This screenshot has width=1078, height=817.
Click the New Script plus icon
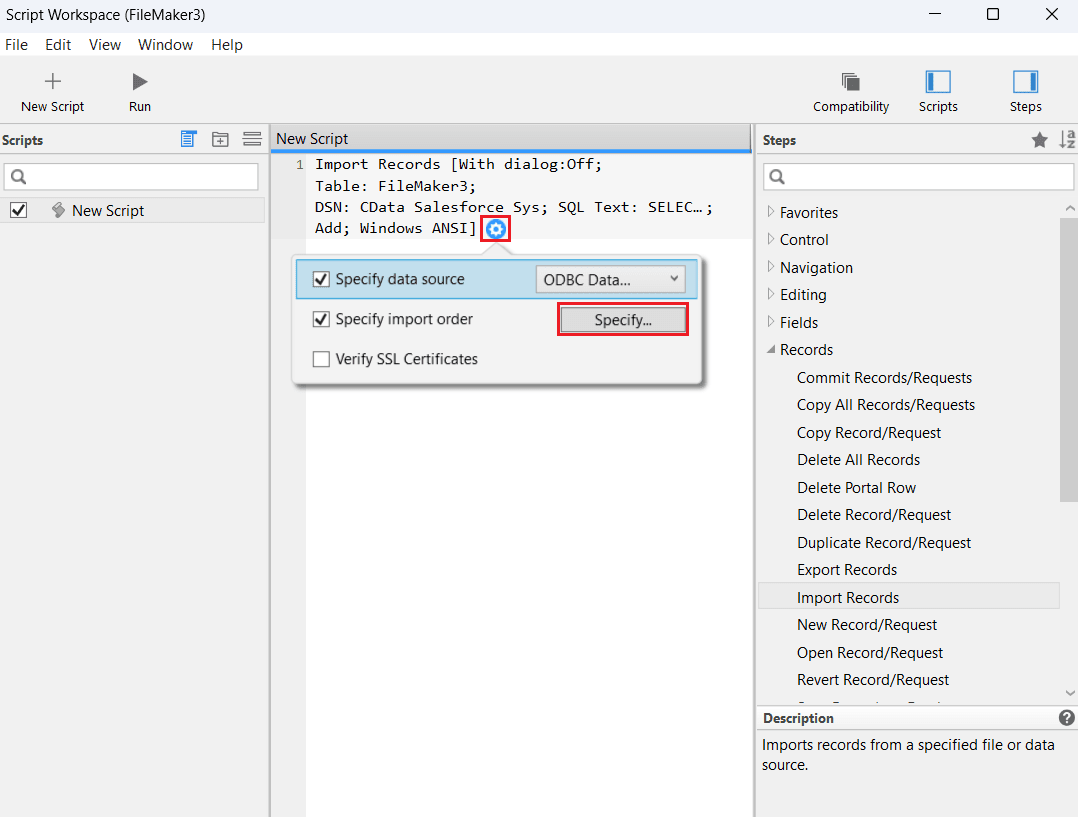point(53,82)
